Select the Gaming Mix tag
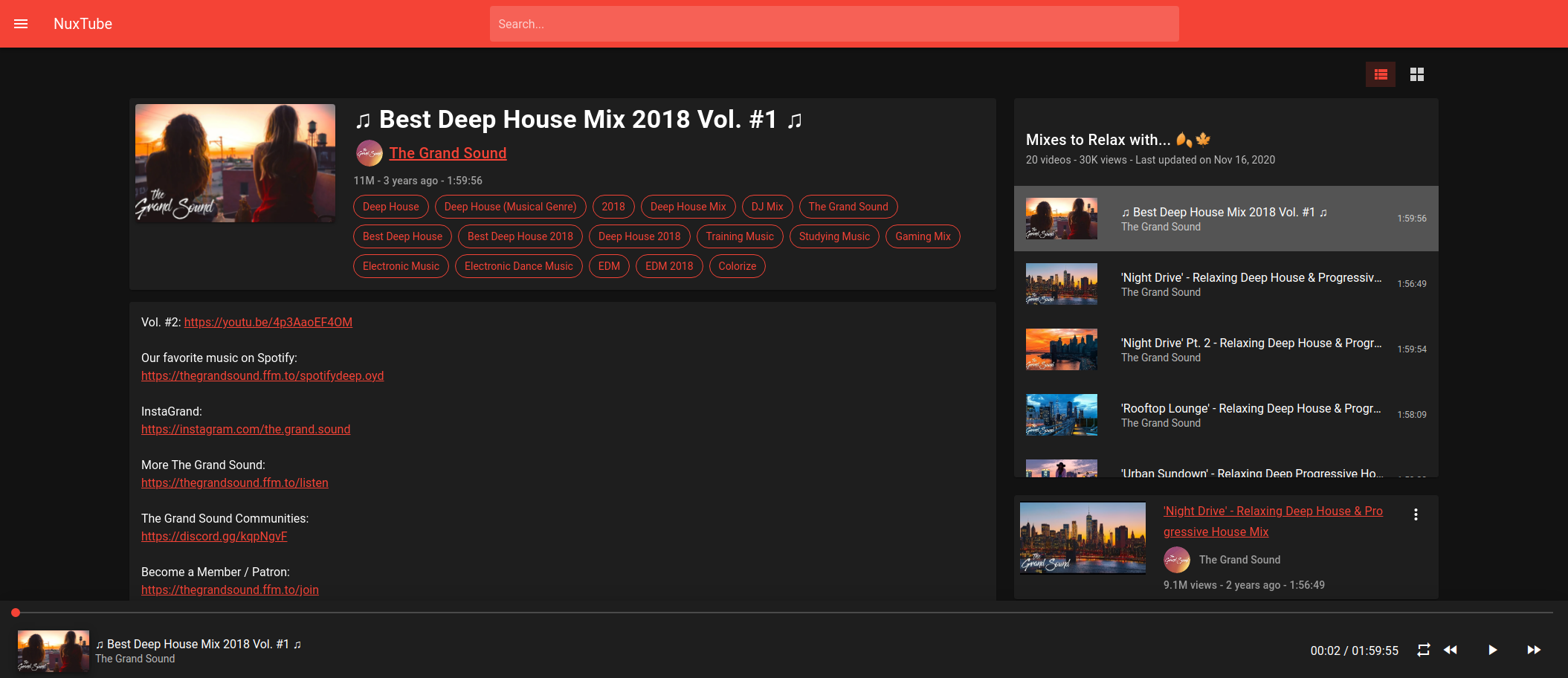 click(x=923, y=236)
